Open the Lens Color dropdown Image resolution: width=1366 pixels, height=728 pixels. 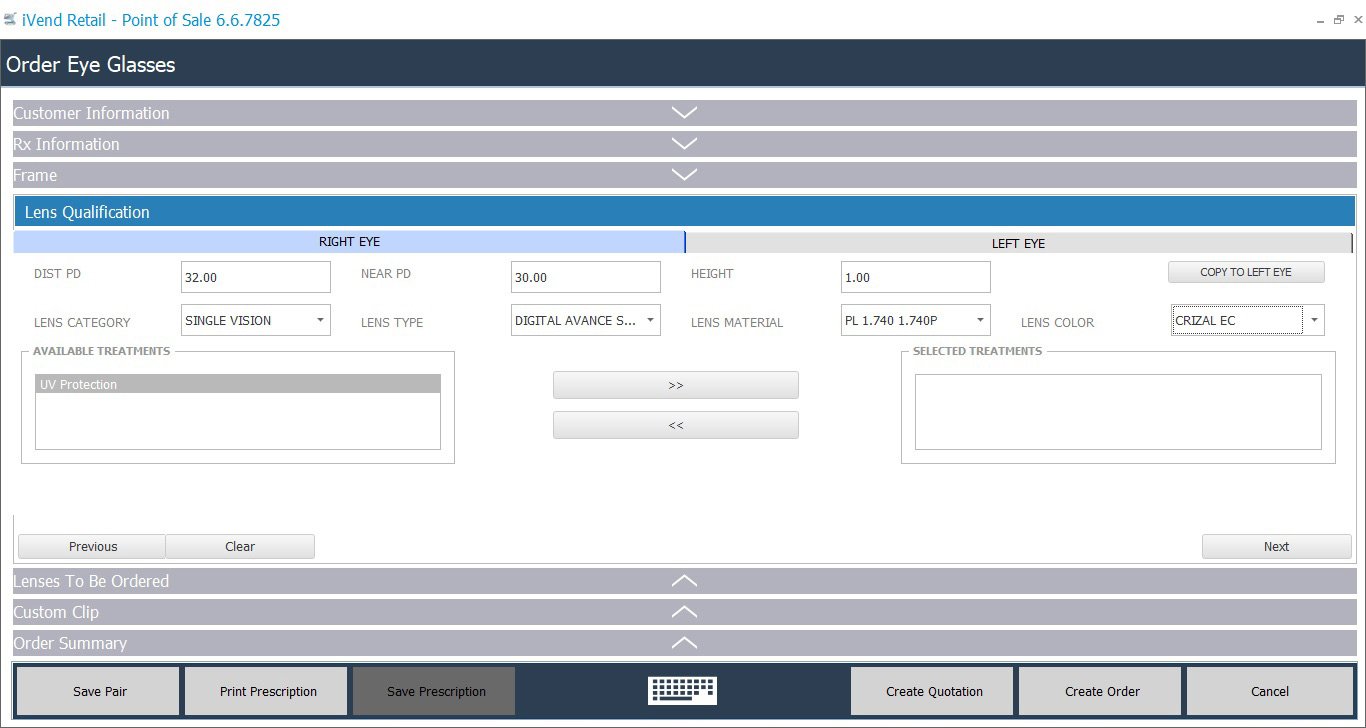1314,319
